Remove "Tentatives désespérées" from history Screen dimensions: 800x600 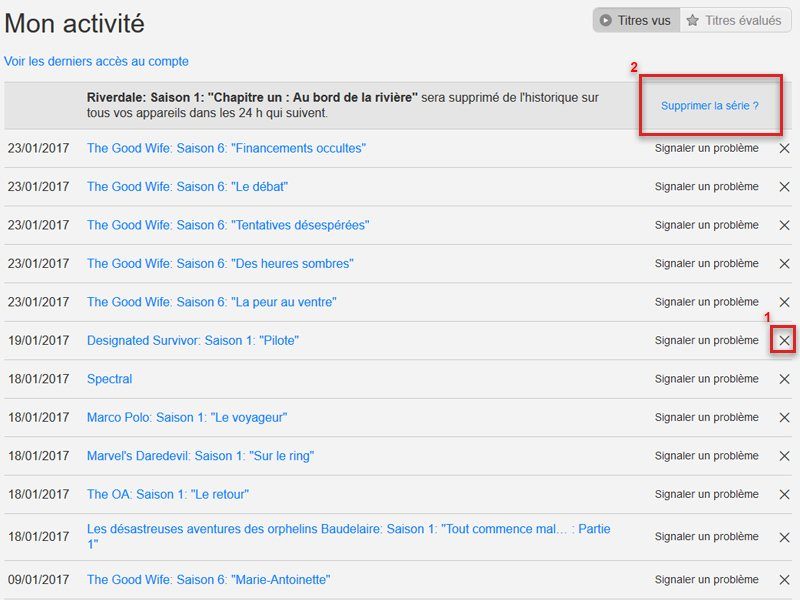pyautogui.click(x=784, y=225)
